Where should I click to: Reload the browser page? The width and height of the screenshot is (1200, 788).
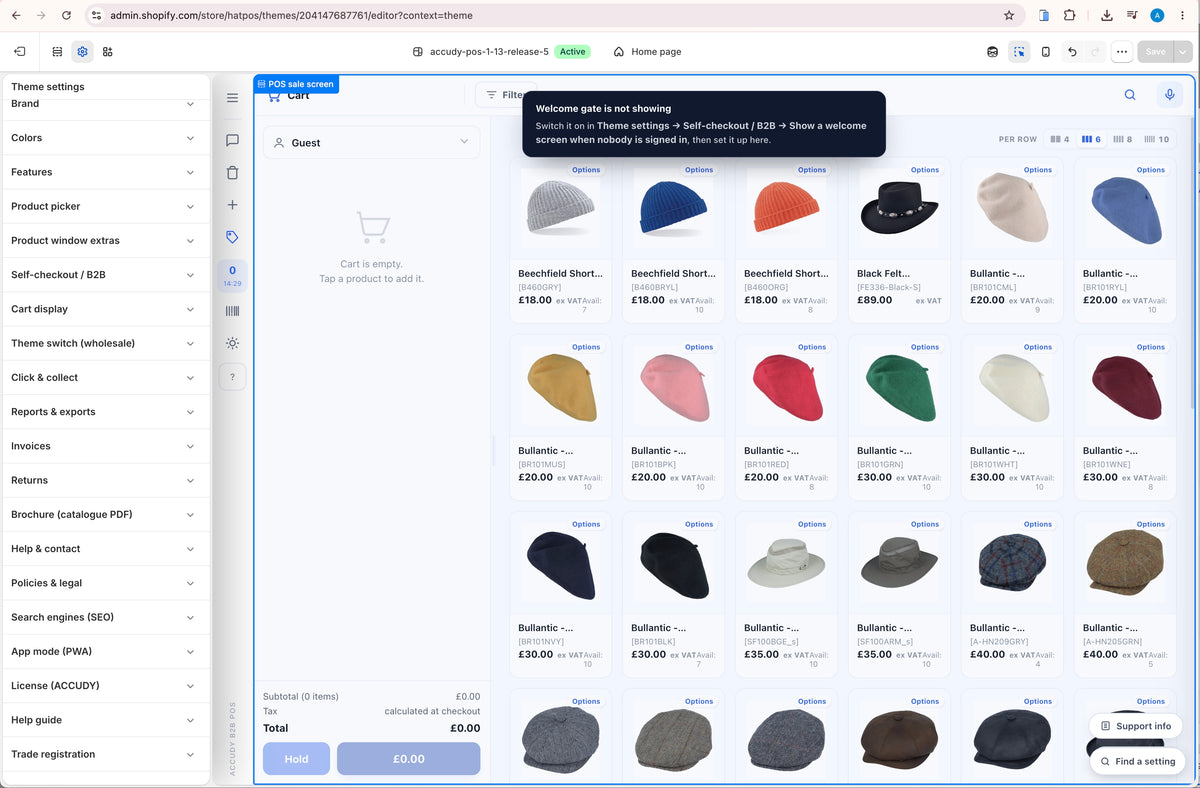[66, 15]
